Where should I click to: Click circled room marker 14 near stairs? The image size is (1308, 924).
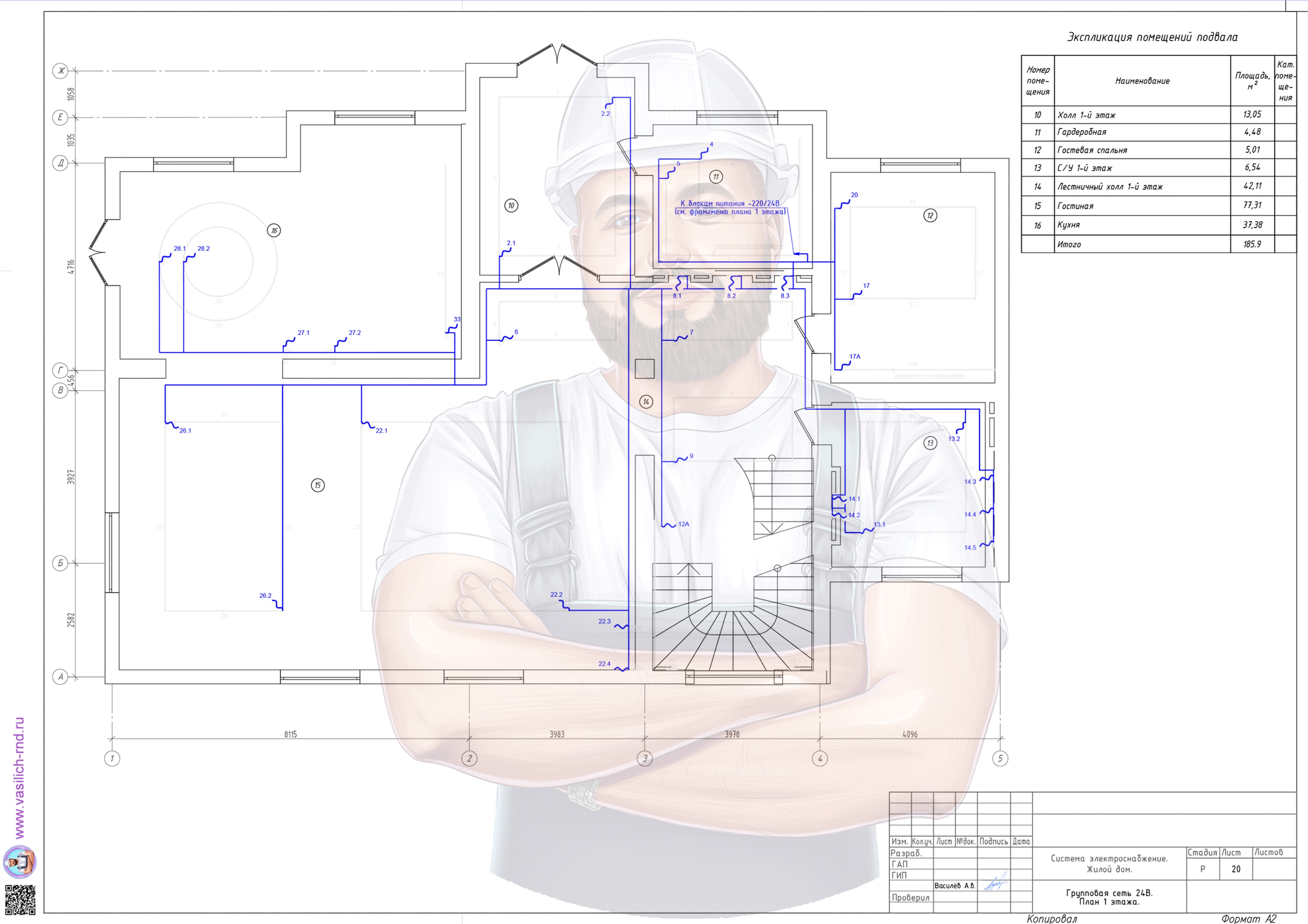coord(646,401)
